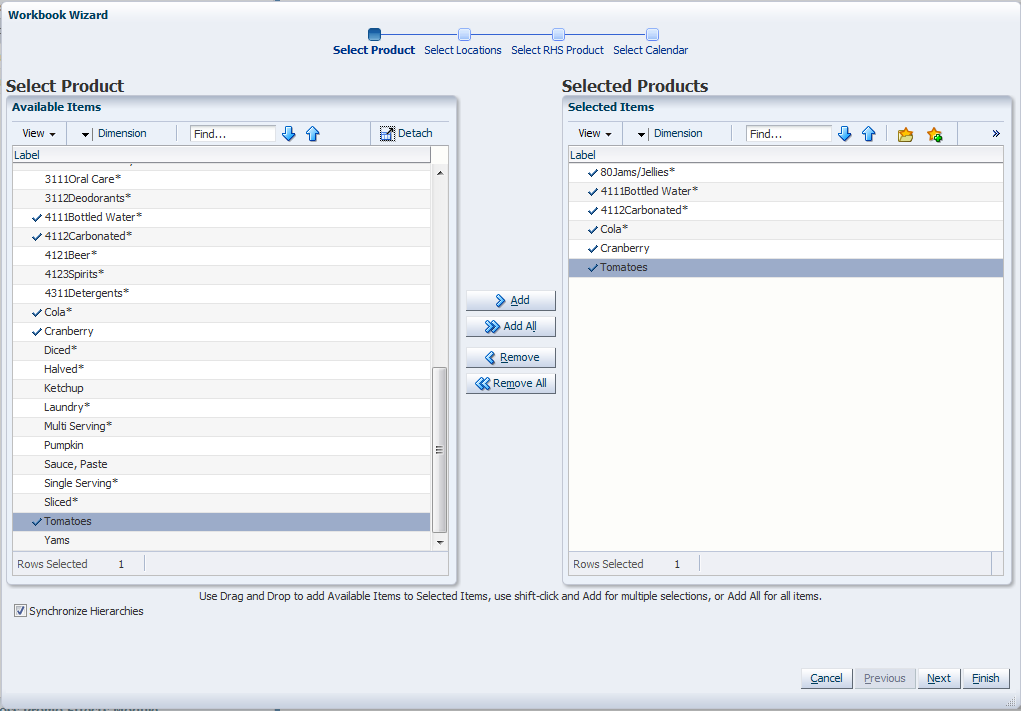Select the Yams row
The image size is (1021, 711).
point(221,540)
